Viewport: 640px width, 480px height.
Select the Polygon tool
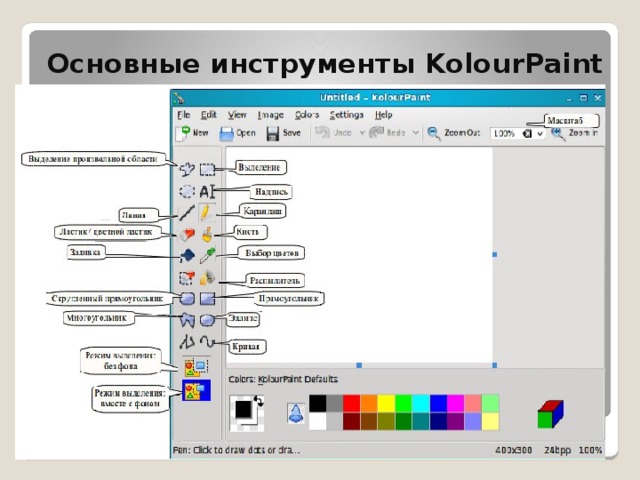(187, 320)
